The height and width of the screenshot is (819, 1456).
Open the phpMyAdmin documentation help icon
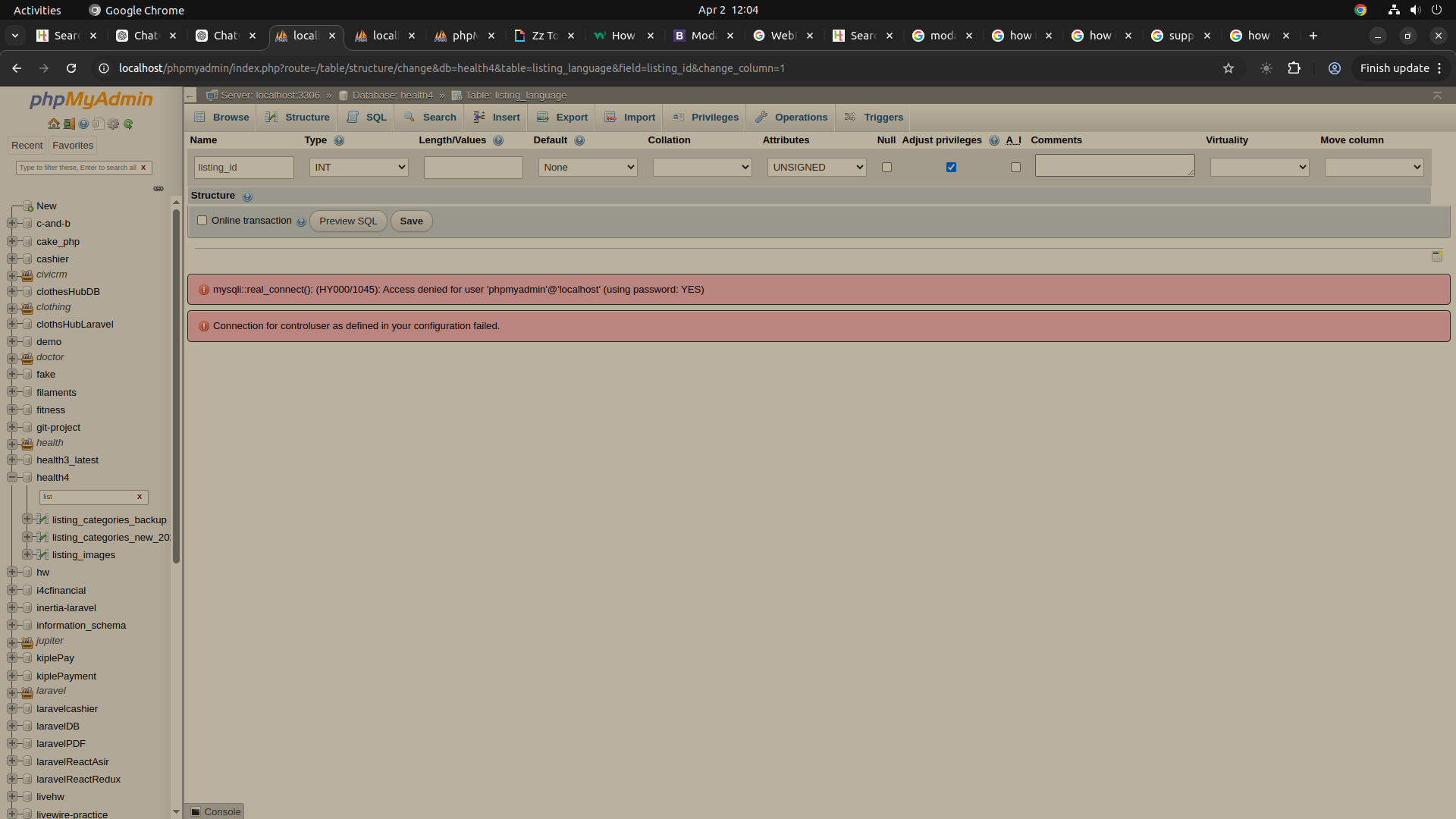point(83,124)
